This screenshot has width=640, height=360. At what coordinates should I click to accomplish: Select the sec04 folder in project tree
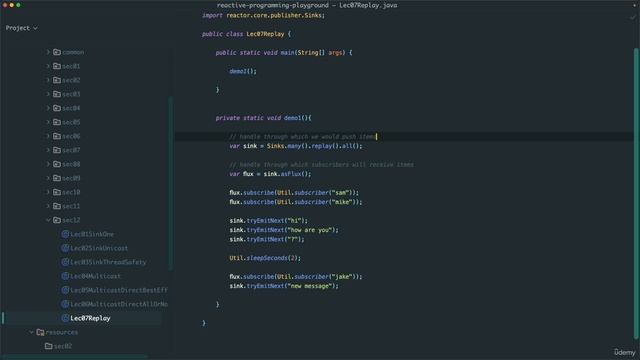pos(71,108)
